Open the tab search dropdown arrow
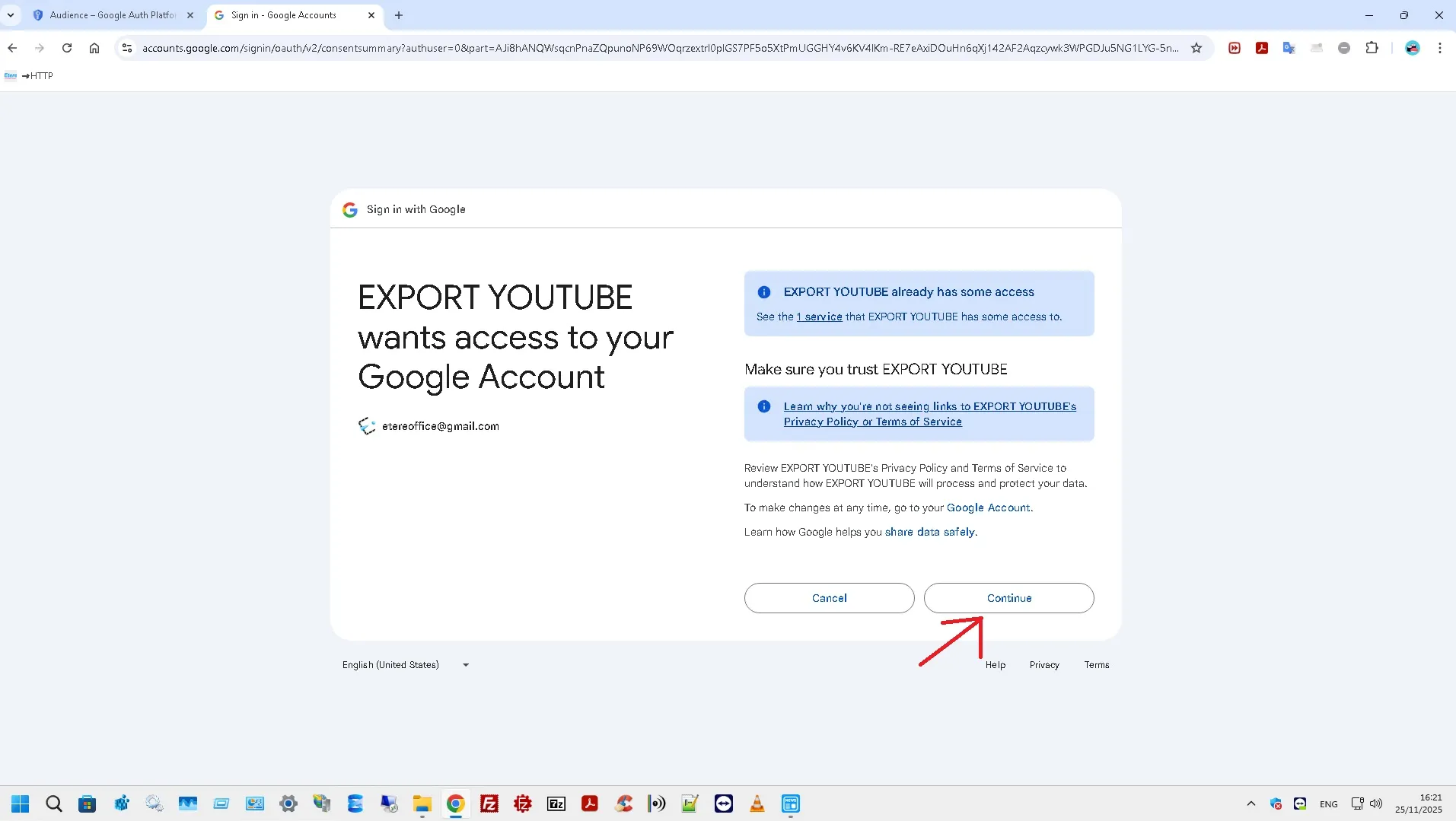 click(x=11, y=15)
